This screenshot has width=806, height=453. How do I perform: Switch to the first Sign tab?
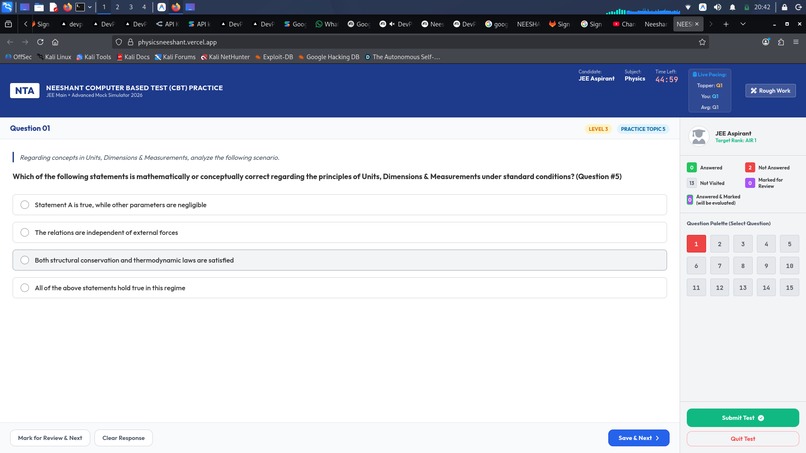[x=41, y=24]
